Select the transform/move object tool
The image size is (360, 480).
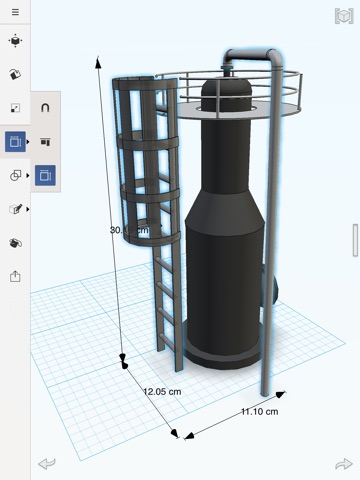[x=15, y=41]
